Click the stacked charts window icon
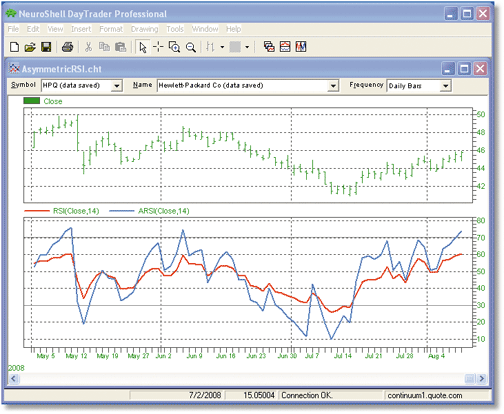Image resolution: width=504 pixels, height=414 pixels. click(x=269, y=47)
